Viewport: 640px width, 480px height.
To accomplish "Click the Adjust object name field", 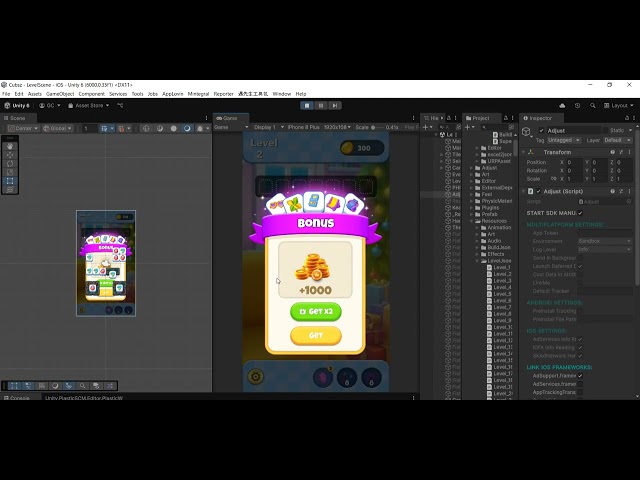I will click(573, 131).
